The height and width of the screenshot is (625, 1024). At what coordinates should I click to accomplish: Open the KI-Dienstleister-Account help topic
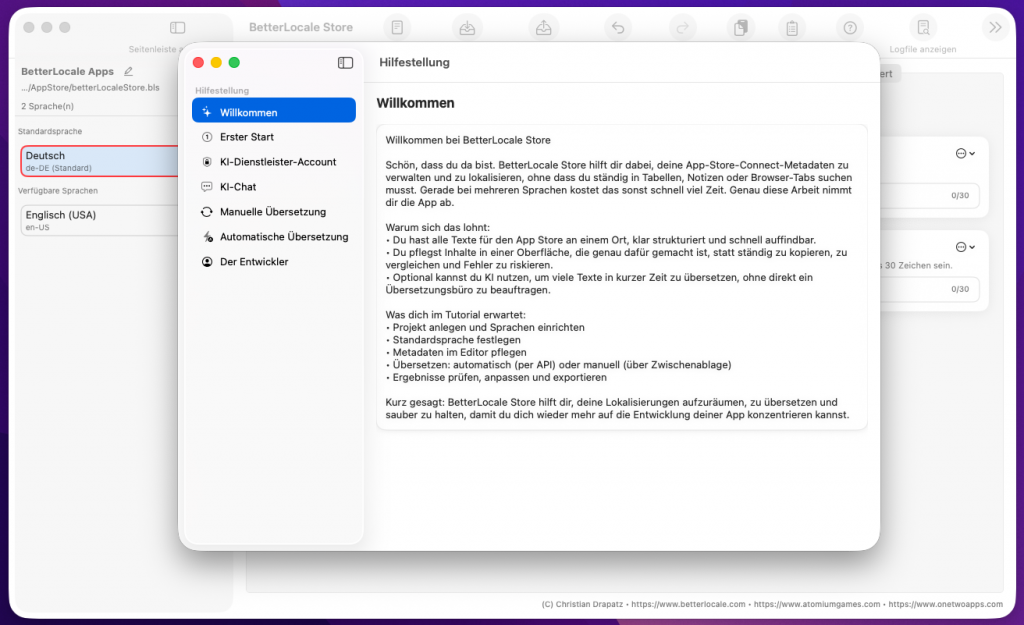(277, 162)
